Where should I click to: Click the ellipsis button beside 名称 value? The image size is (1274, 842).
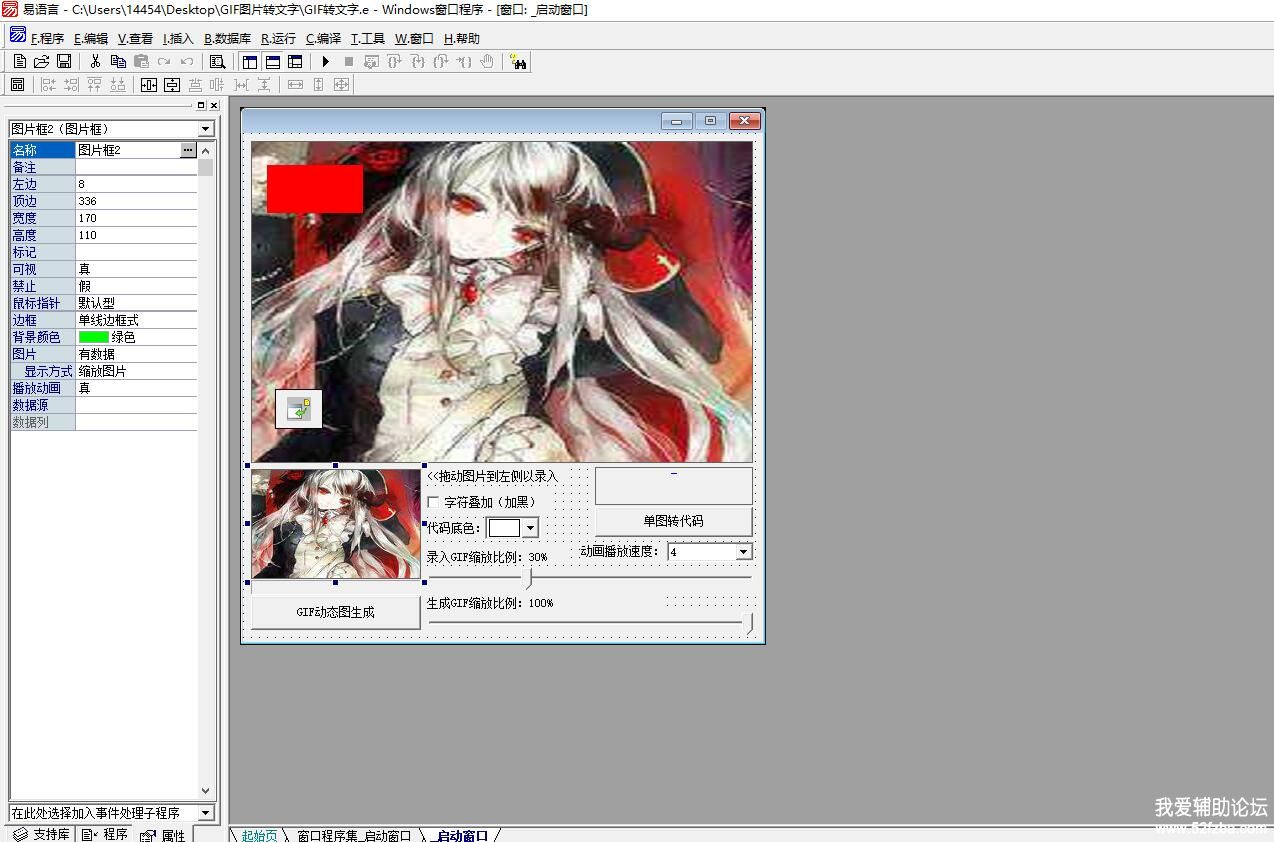[188, 150]
